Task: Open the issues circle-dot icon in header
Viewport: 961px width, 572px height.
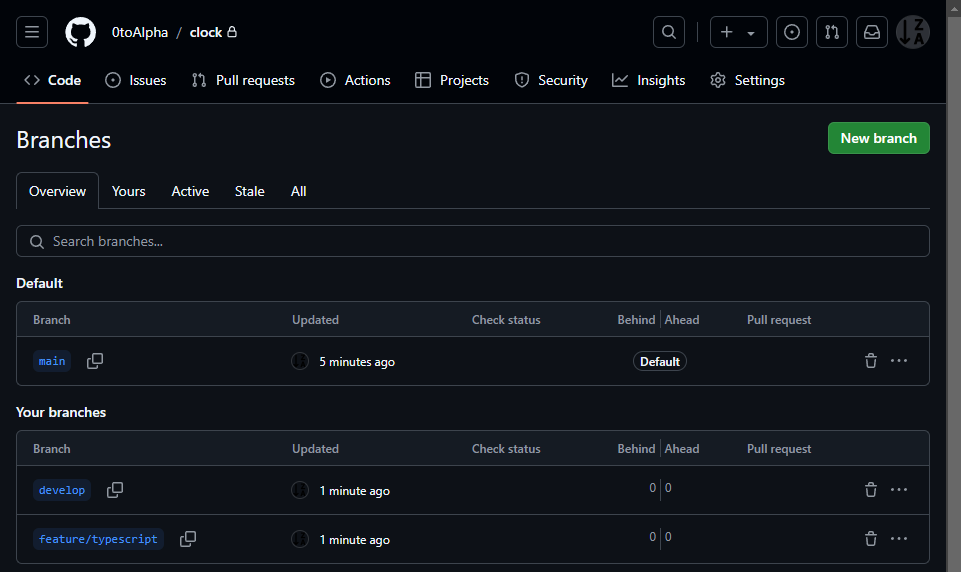Action: [x=792, y=32]
